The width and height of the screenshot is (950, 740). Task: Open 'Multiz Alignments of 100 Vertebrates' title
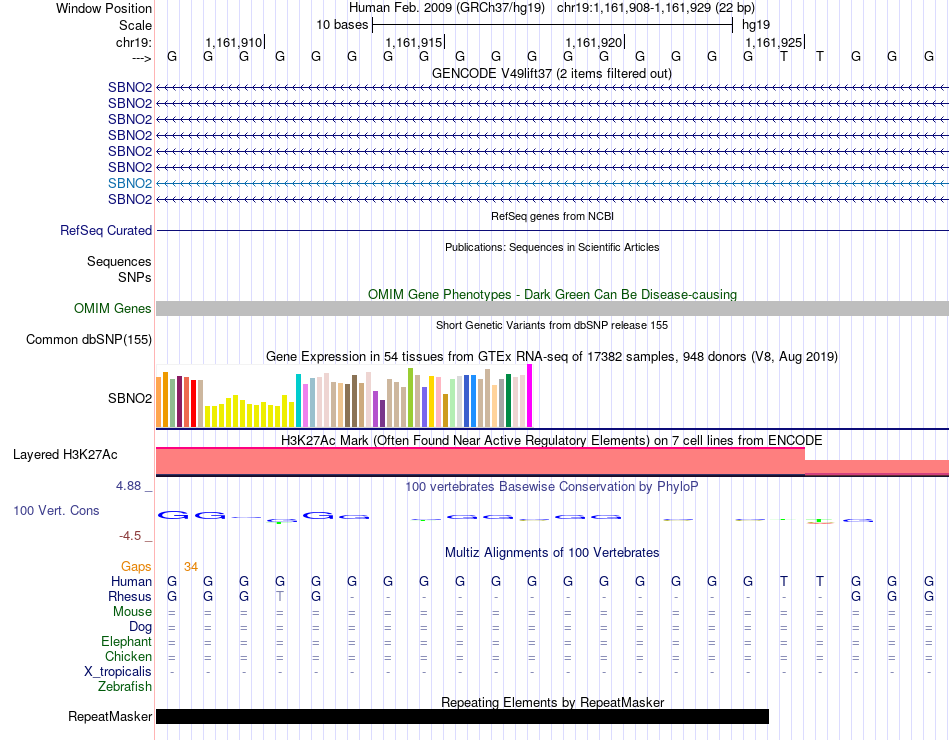[x=552, y=553]
